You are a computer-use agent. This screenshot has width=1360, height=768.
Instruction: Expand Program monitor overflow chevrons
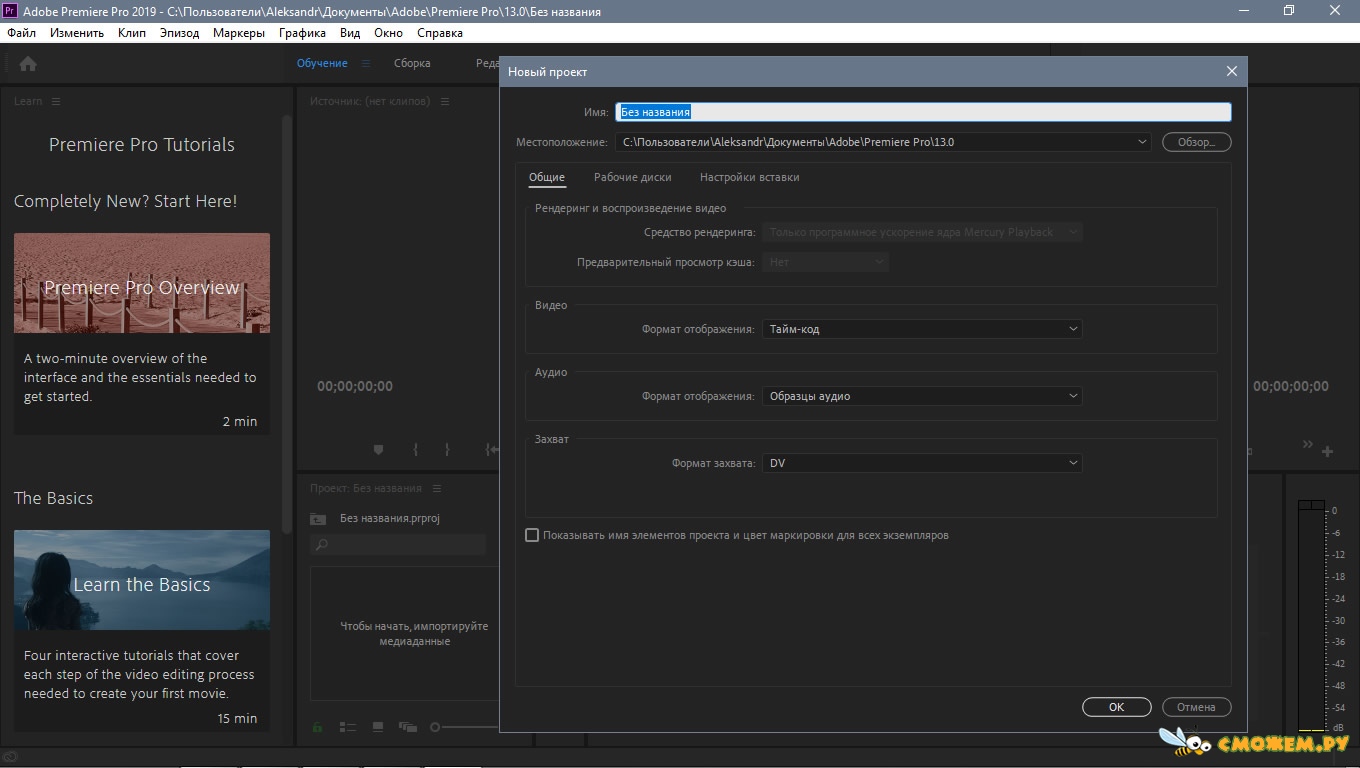(x=1307, y=444)
